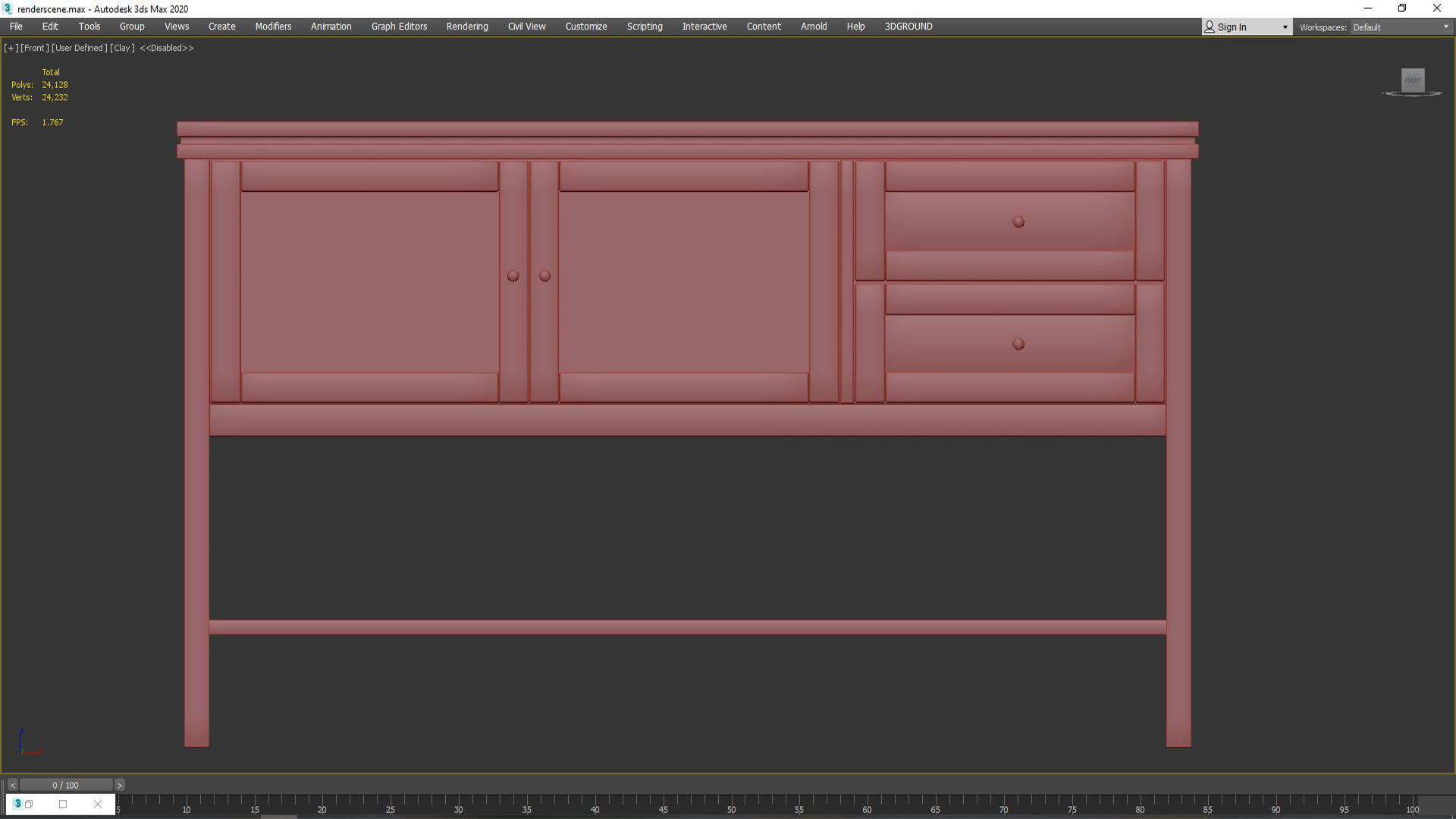Viewport: 1456px width, 819px height.
Task: Open the Scripting menu
Action: point(645,27)
